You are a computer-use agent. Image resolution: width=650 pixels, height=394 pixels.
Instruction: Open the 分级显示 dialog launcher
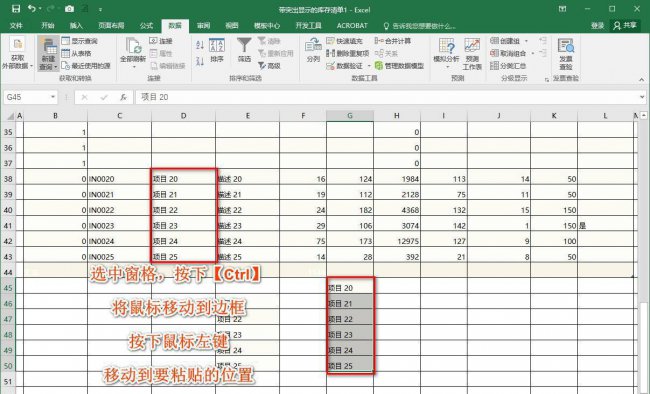[547, 79]
